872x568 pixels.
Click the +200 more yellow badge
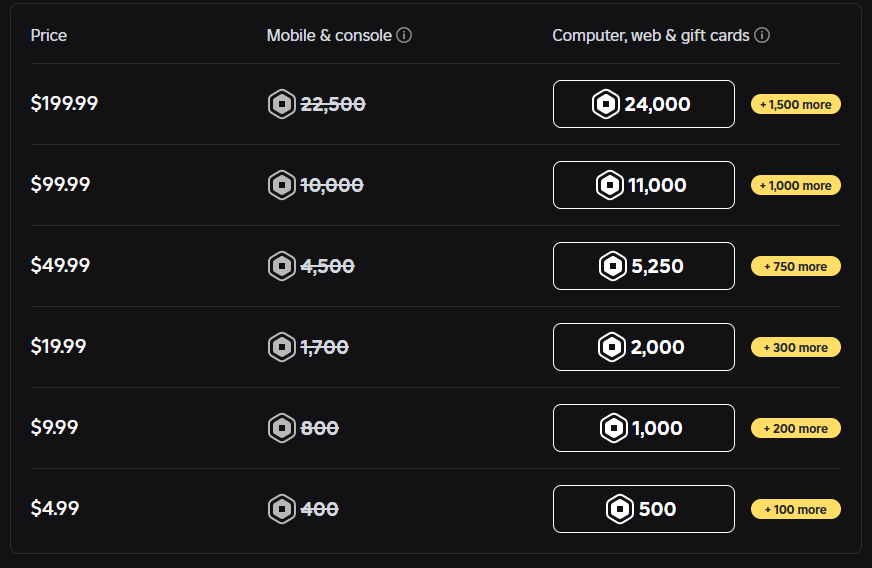coord(796,428)
